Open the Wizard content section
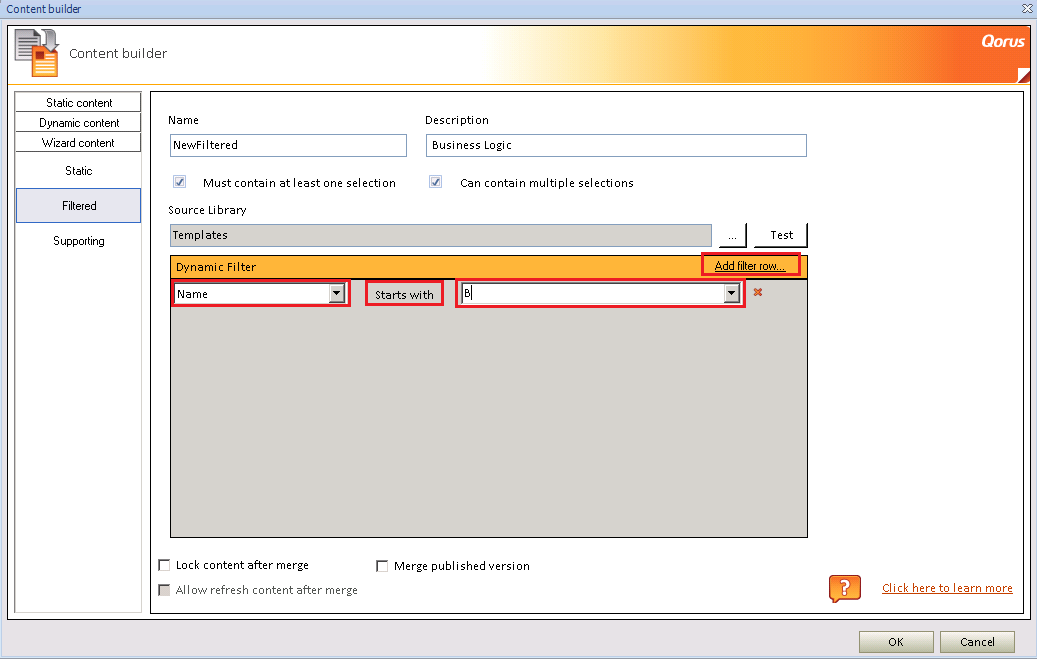Viewport: 1037px width, 659px height. [78, 143]
